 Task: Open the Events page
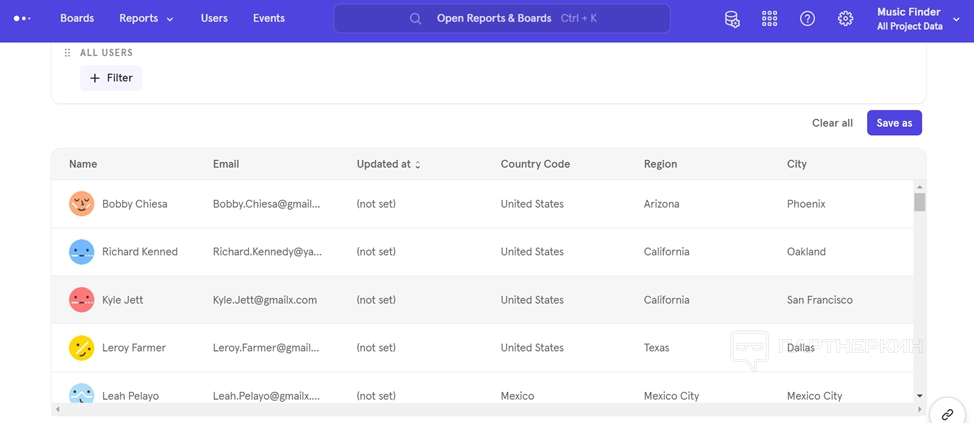pos(268,19)
